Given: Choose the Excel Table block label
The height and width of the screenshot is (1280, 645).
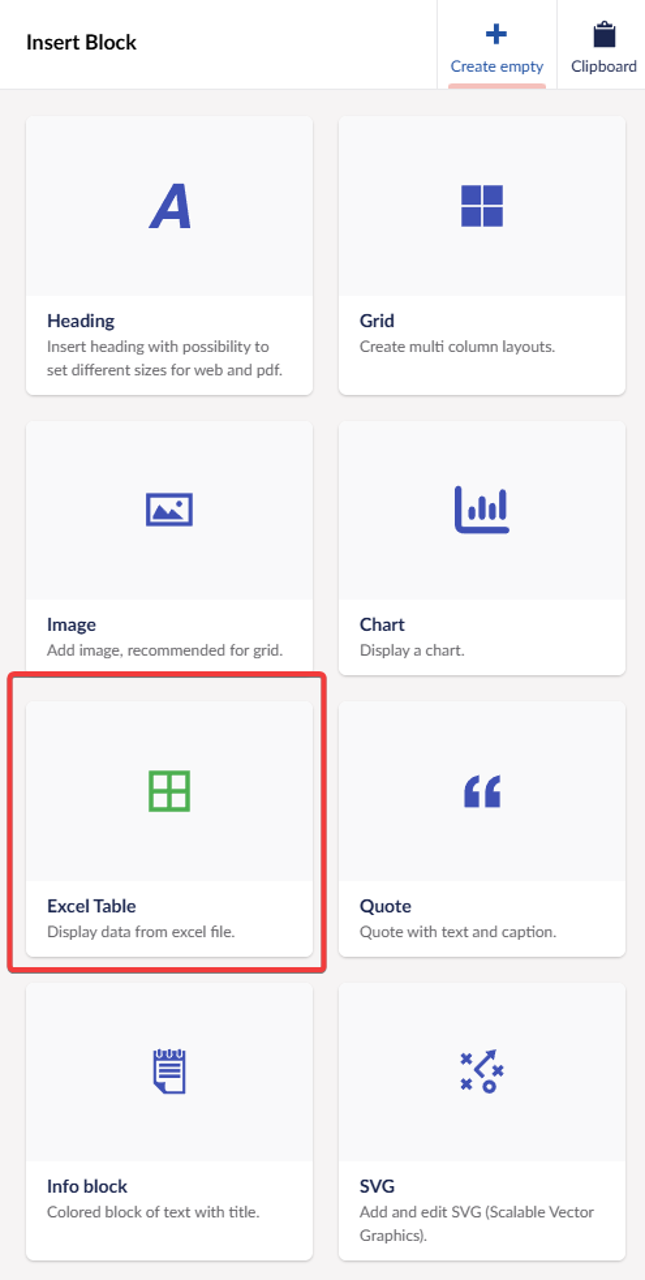Looking at the screenshot, I should click(91, 906).
